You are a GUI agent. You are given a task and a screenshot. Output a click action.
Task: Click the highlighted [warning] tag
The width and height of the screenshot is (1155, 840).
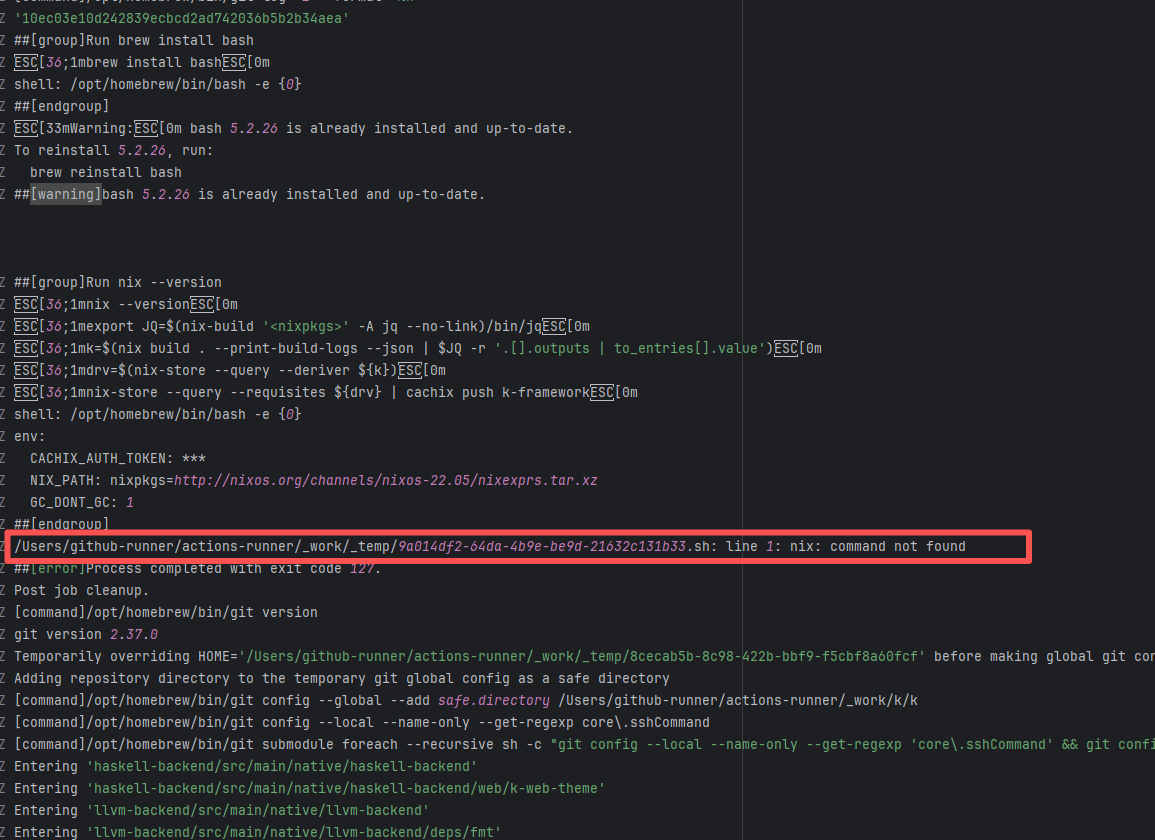coord(66,194)
